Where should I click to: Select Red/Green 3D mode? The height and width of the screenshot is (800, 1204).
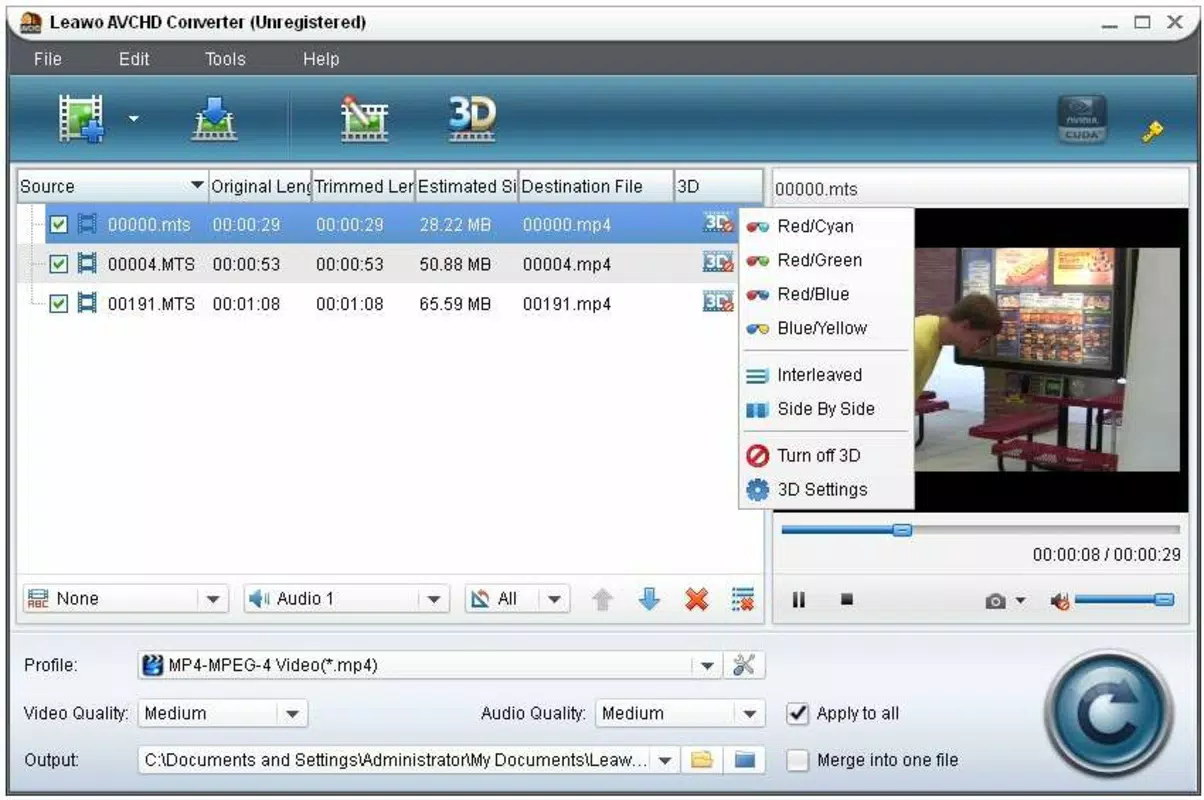825,260
